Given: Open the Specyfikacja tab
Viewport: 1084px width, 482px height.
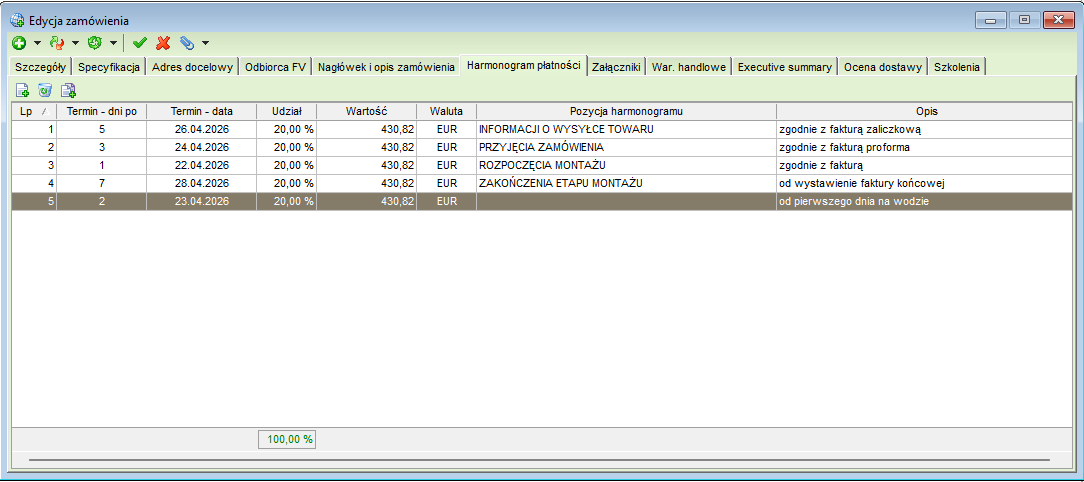Looking at the screenshot, I should pos(109,67).
